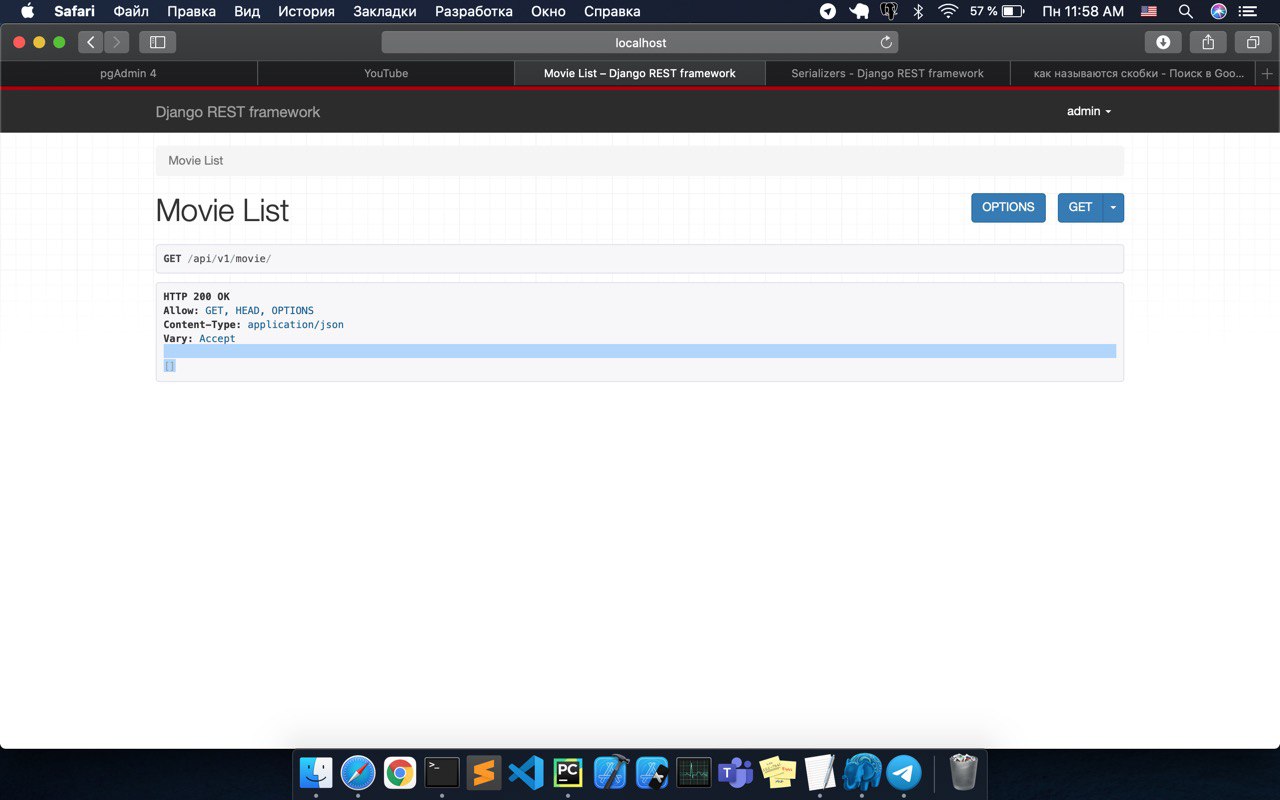This screenshot has width=1280, height=800.
Task: Open the Safari application menu
Action: click(74, 12)
